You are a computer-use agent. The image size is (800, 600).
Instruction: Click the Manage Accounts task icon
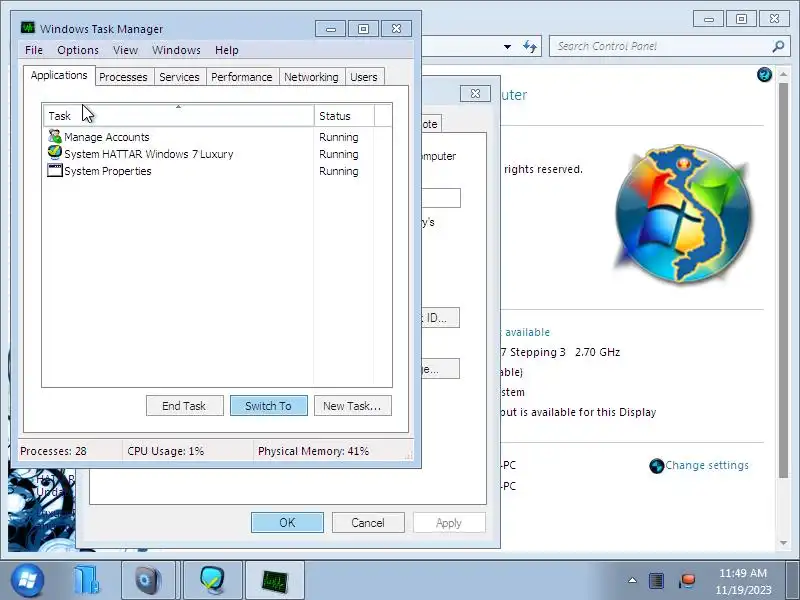(x=55, y=136)
